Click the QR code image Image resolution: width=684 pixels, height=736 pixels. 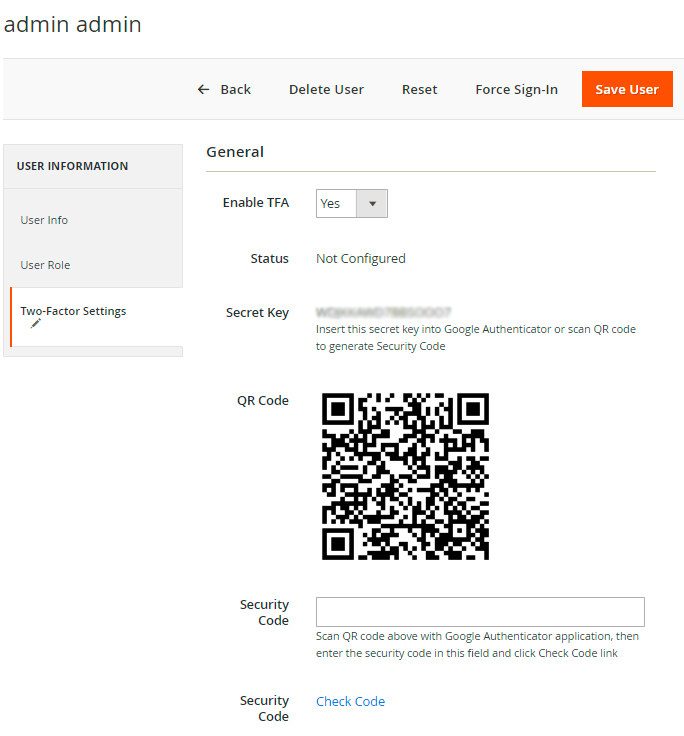[x=405, y=476]
